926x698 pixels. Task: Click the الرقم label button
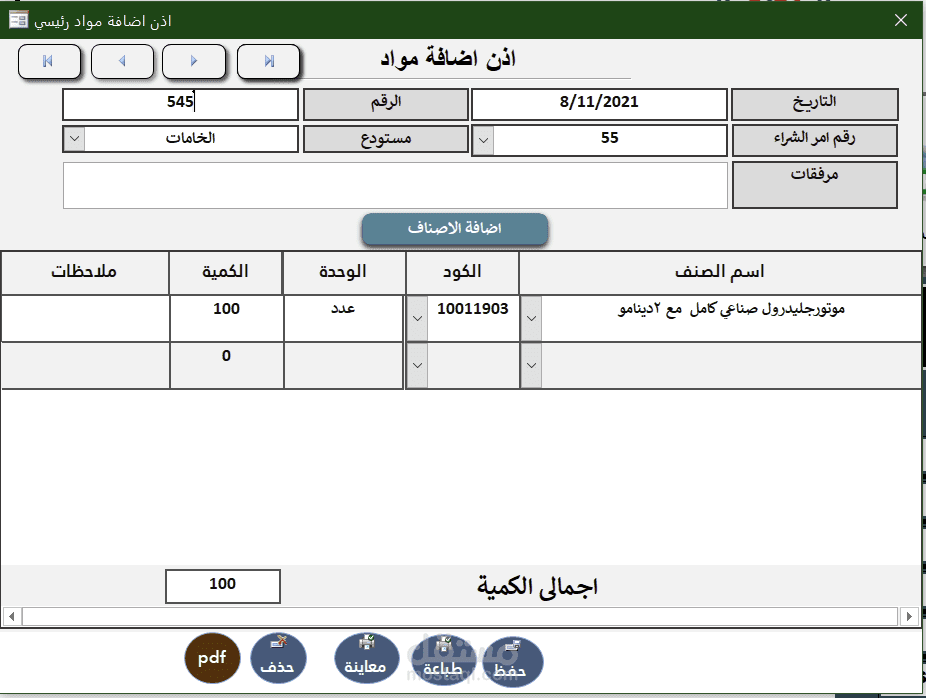[x=386, y=105]
